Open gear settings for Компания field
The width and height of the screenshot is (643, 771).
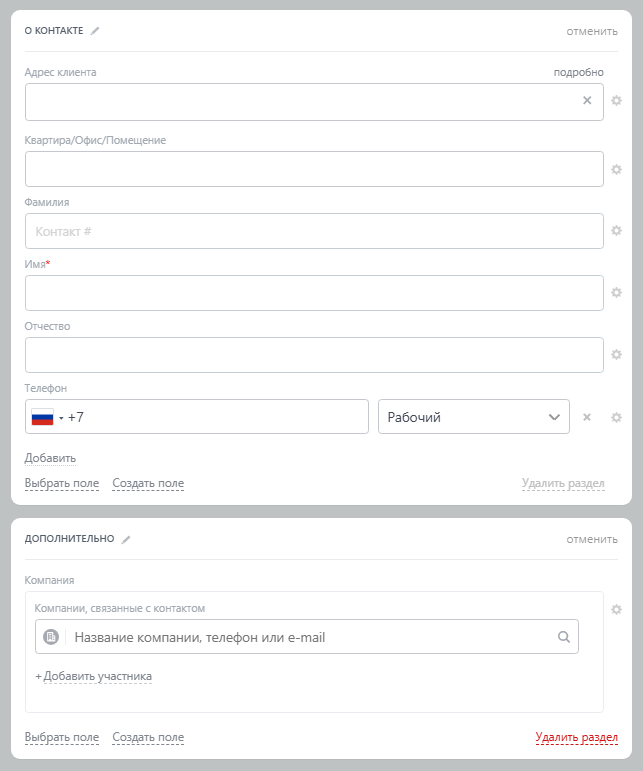617,609
